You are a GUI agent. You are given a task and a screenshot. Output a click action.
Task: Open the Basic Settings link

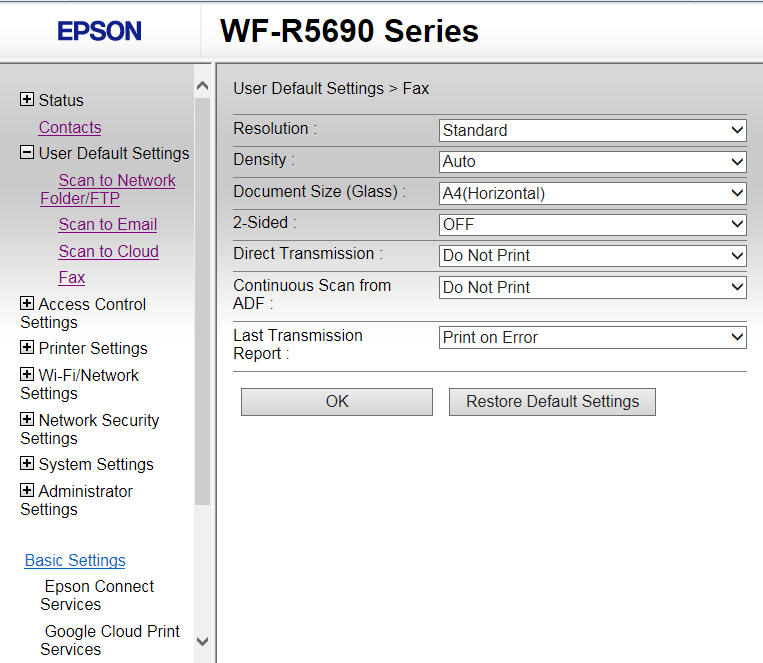pos(75,560)
